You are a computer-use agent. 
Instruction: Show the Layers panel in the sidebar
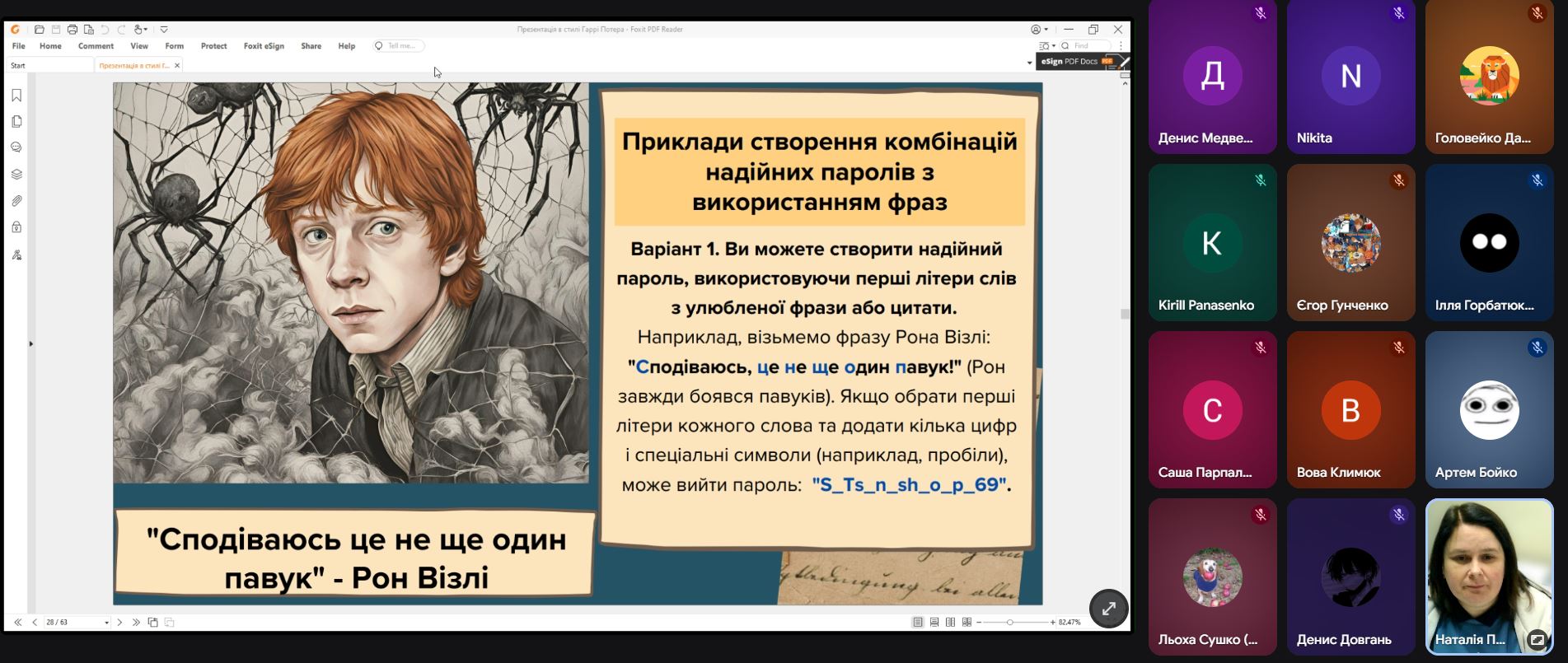coord(16,175)
